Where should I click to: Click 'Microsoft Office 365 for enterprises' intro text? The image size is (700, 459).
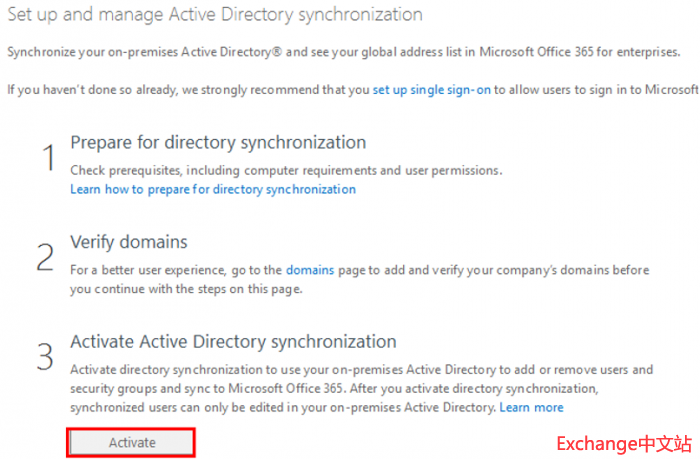pos(588,49)
